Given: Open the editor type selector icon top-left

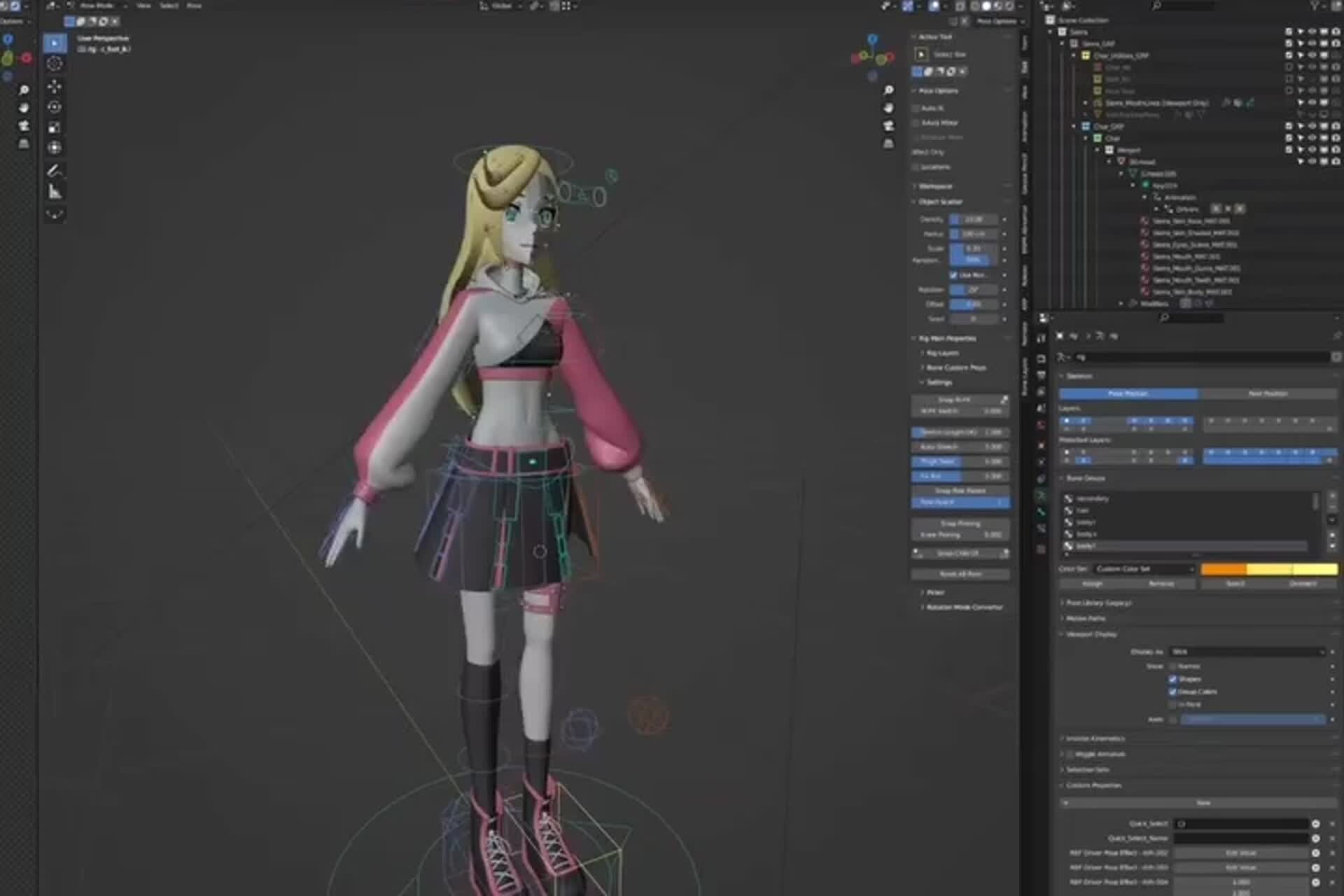Looking at the screenshot, I should click(52, 5).
